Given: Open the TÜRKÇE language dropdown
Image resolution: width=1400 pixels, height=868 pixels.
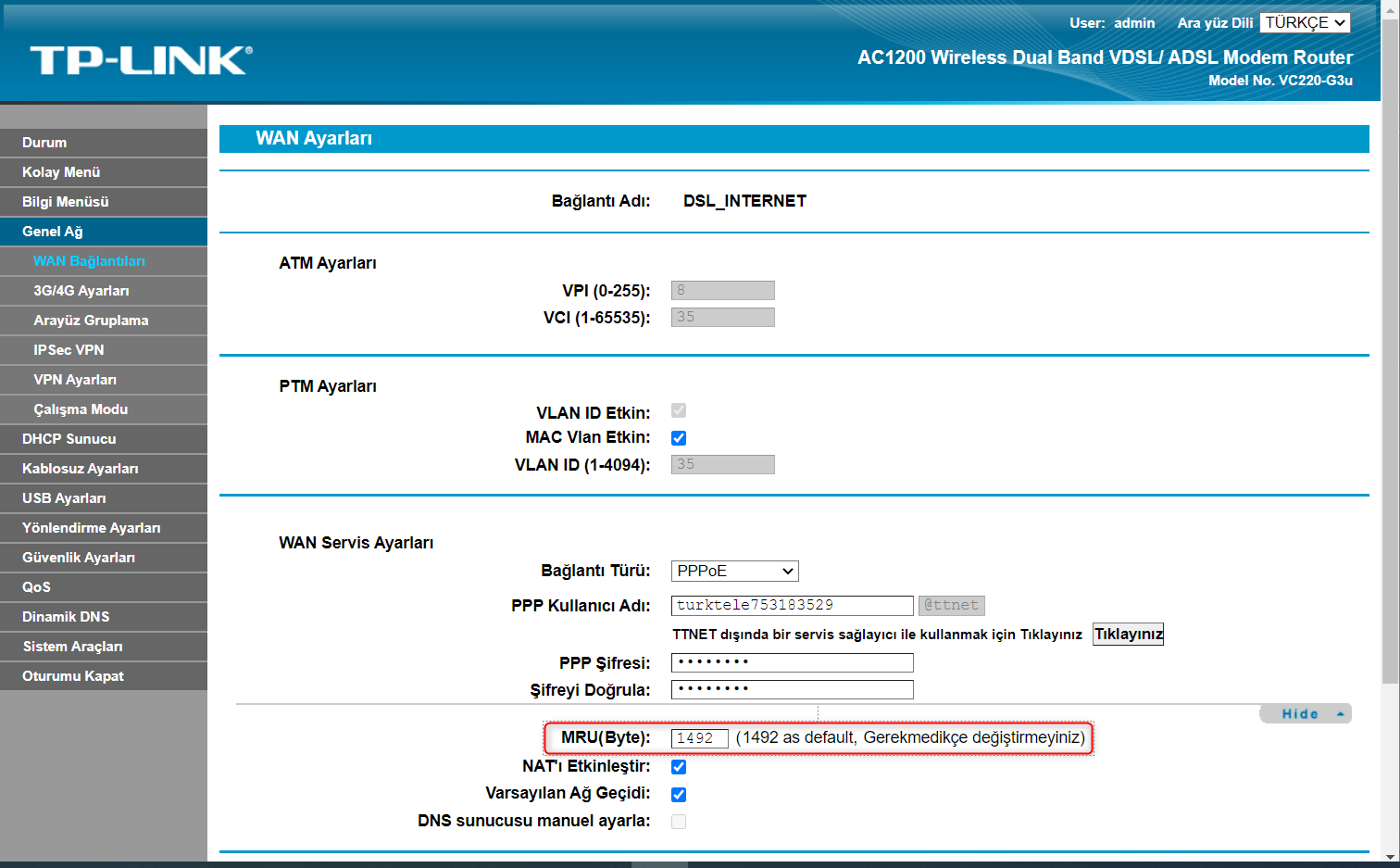Looking at the screenshot, I should tap(1305, 22).
